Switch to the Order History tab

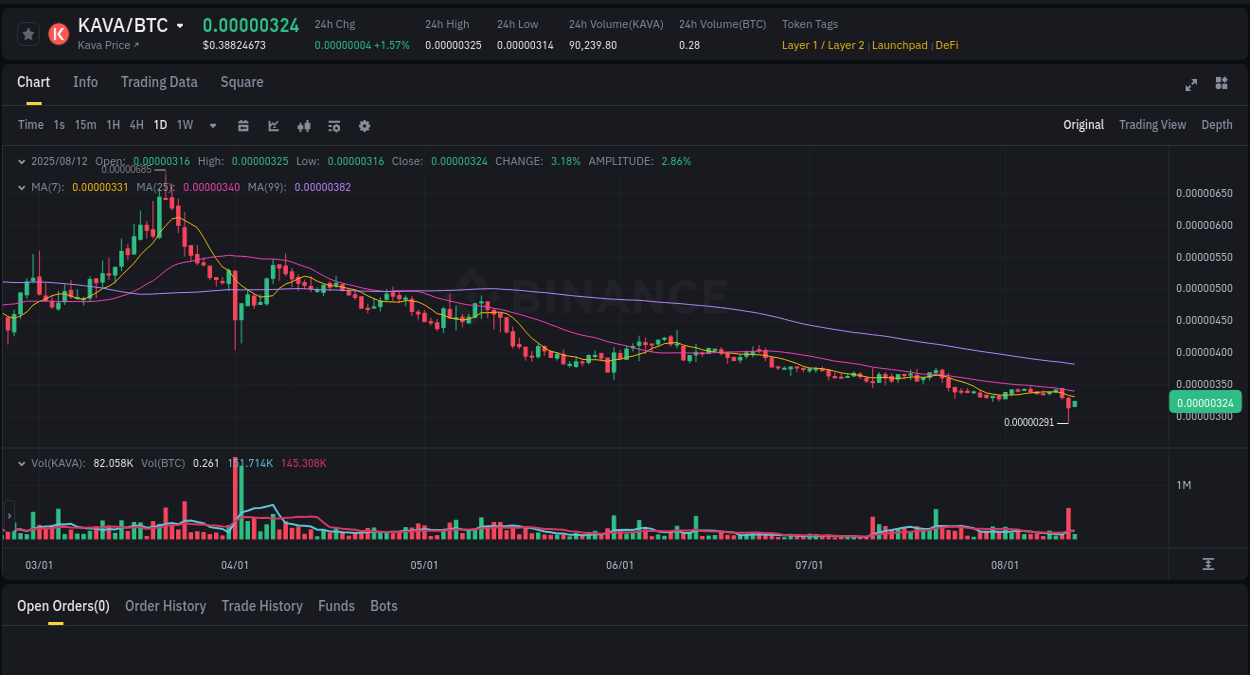(165, 606)
